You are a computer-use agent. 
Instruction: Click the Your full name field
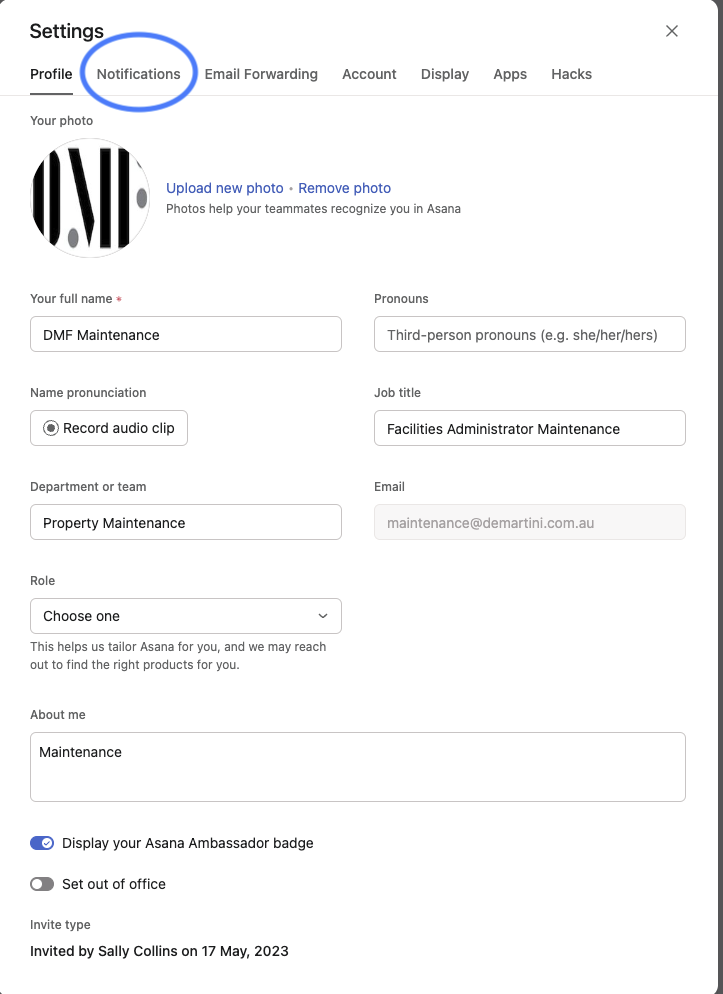pyautogui.click(x=186, y=334)
